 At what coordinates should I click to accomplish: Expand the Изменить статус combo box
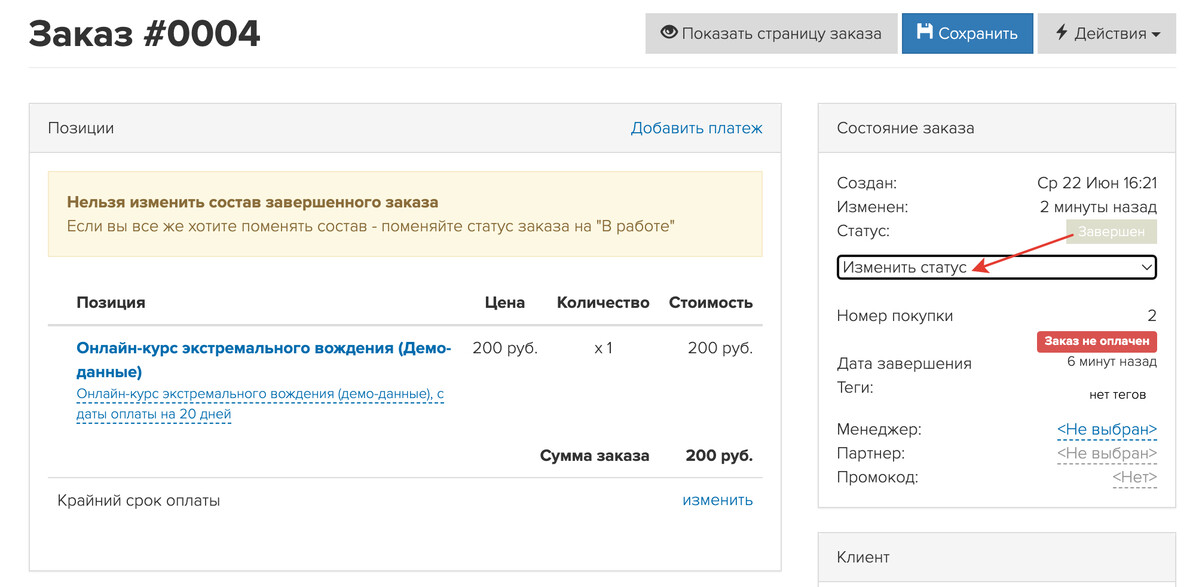tap(996, 268)
